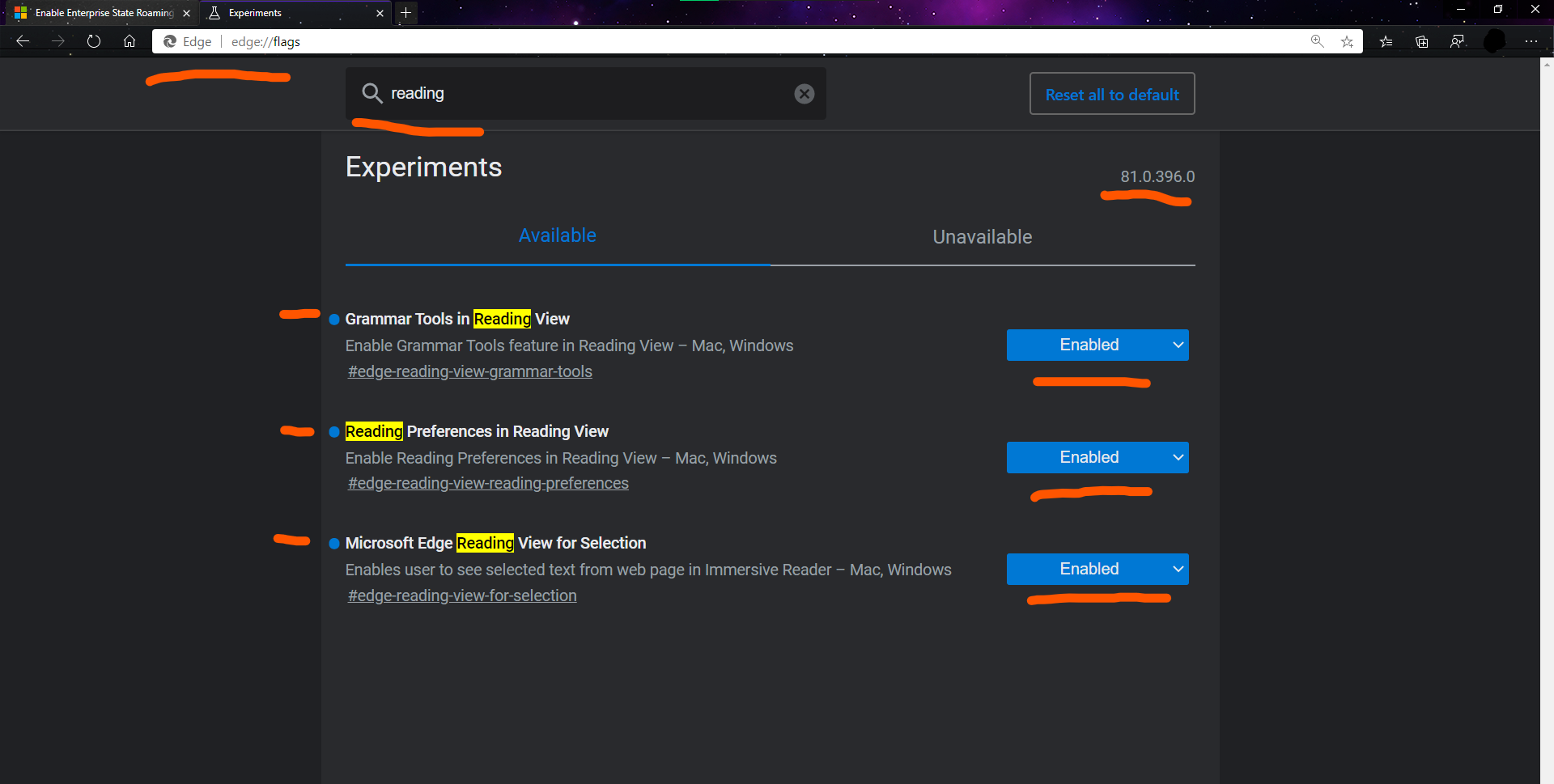The height and width of the screenshot is (784, 1554).
Task: Clear the search box with the X icon
Action: point(804,93)
